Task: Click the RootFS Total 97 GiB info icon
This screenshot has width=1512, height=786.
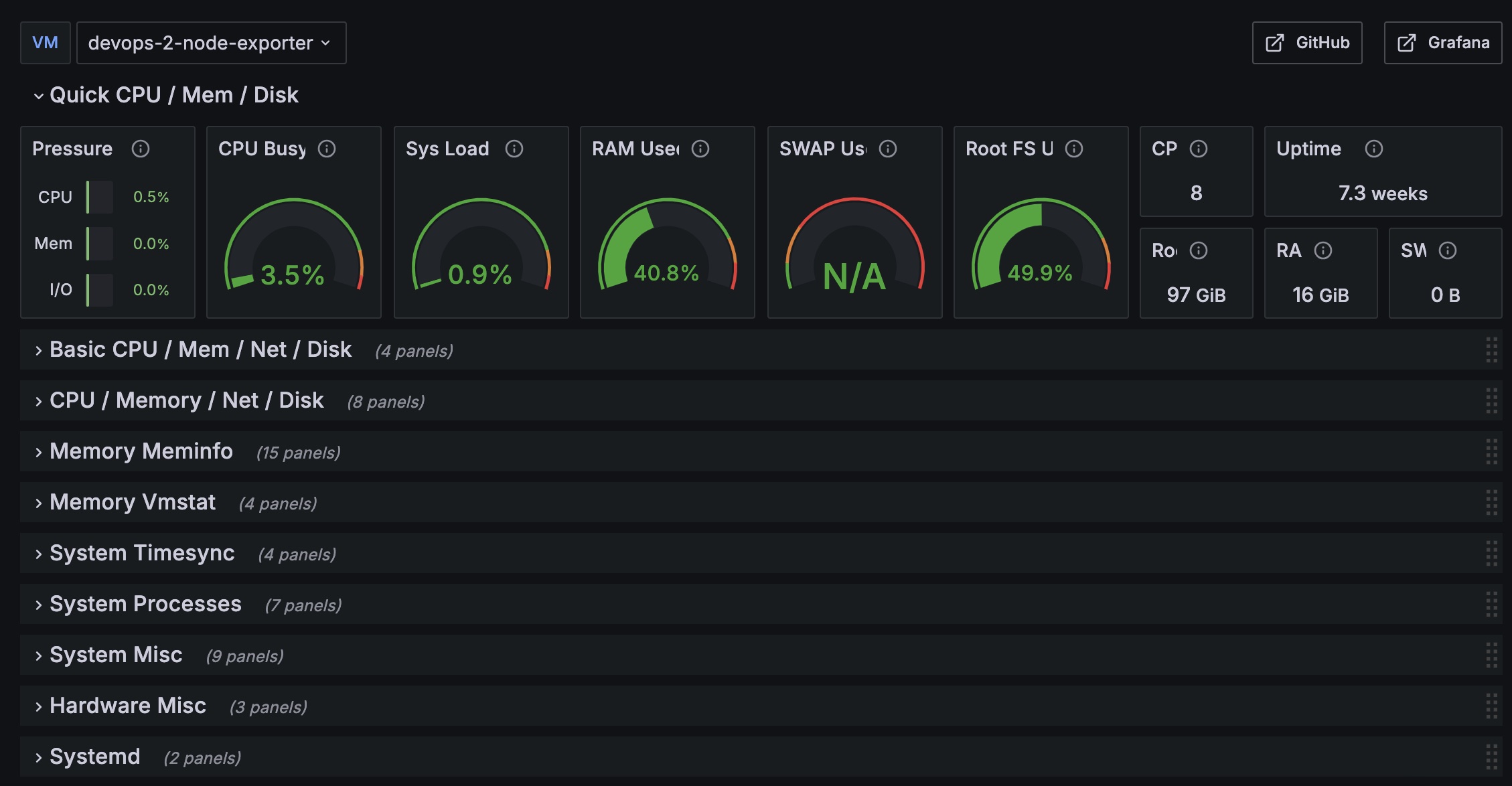Action: point(1199,250)
